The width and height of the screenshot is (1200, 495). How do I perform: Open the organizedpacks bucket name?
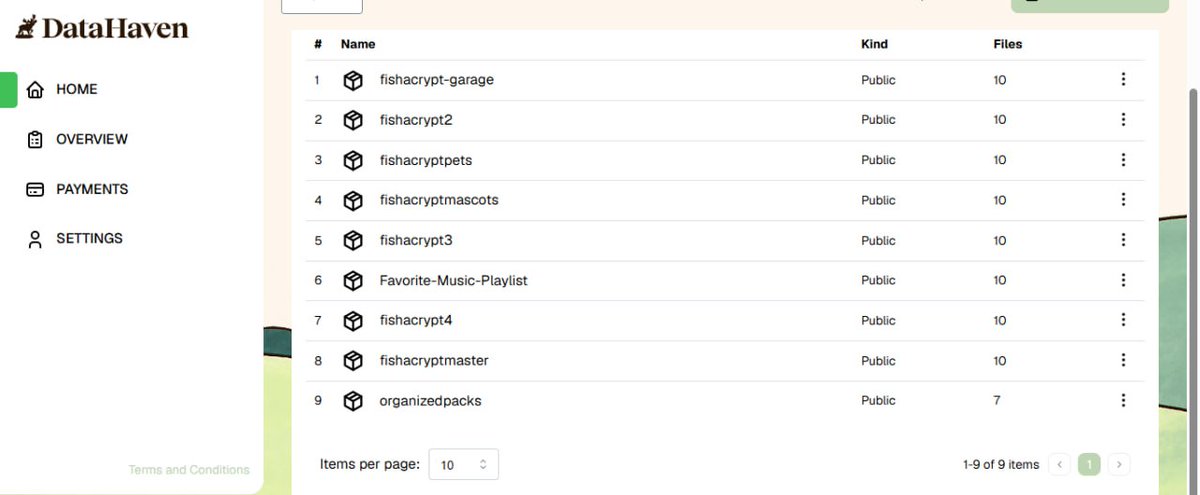tap(430, 401)
